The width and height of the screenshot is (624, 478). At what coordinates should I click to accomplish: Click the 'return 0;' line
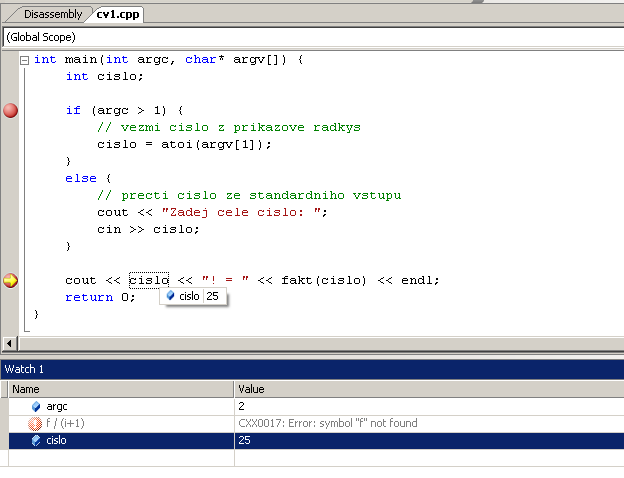100,297
